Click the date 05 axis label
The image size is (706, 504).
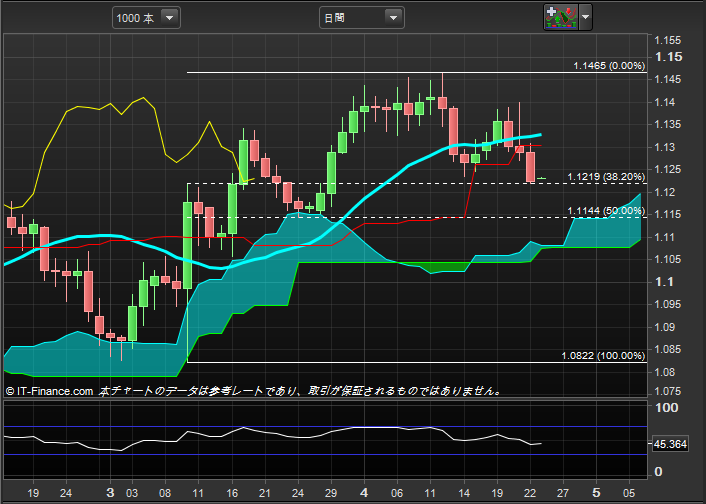[629, 493]
